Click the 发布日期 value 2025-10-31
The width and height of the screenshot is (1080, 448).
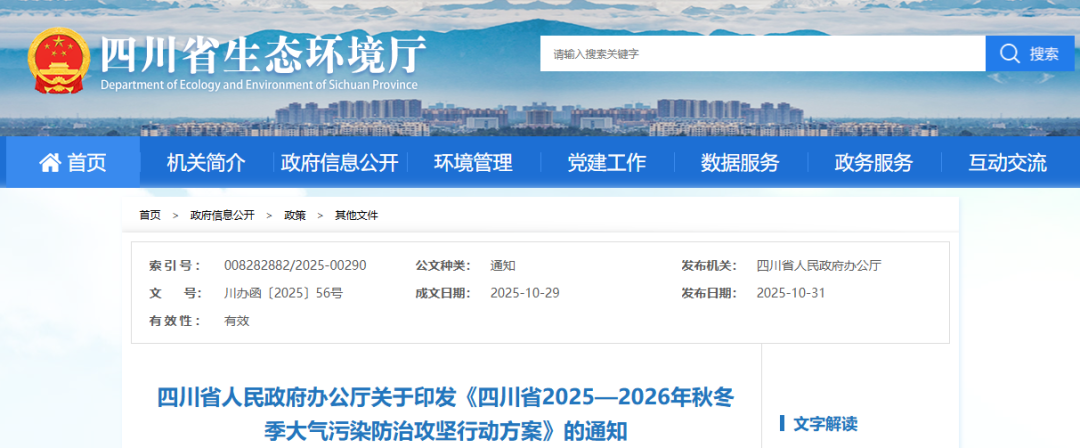click(791, 294)
